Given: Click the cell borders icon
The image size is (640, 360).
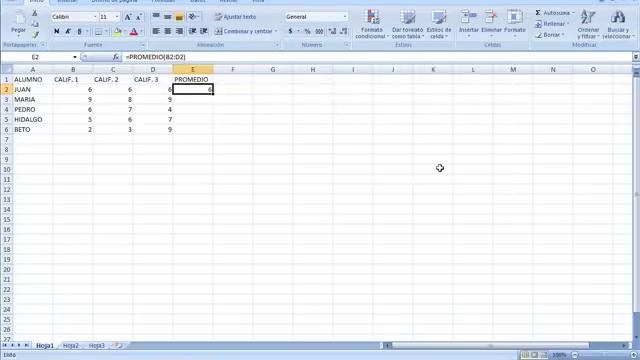Looking at the screenshot, I should [98, 31].
